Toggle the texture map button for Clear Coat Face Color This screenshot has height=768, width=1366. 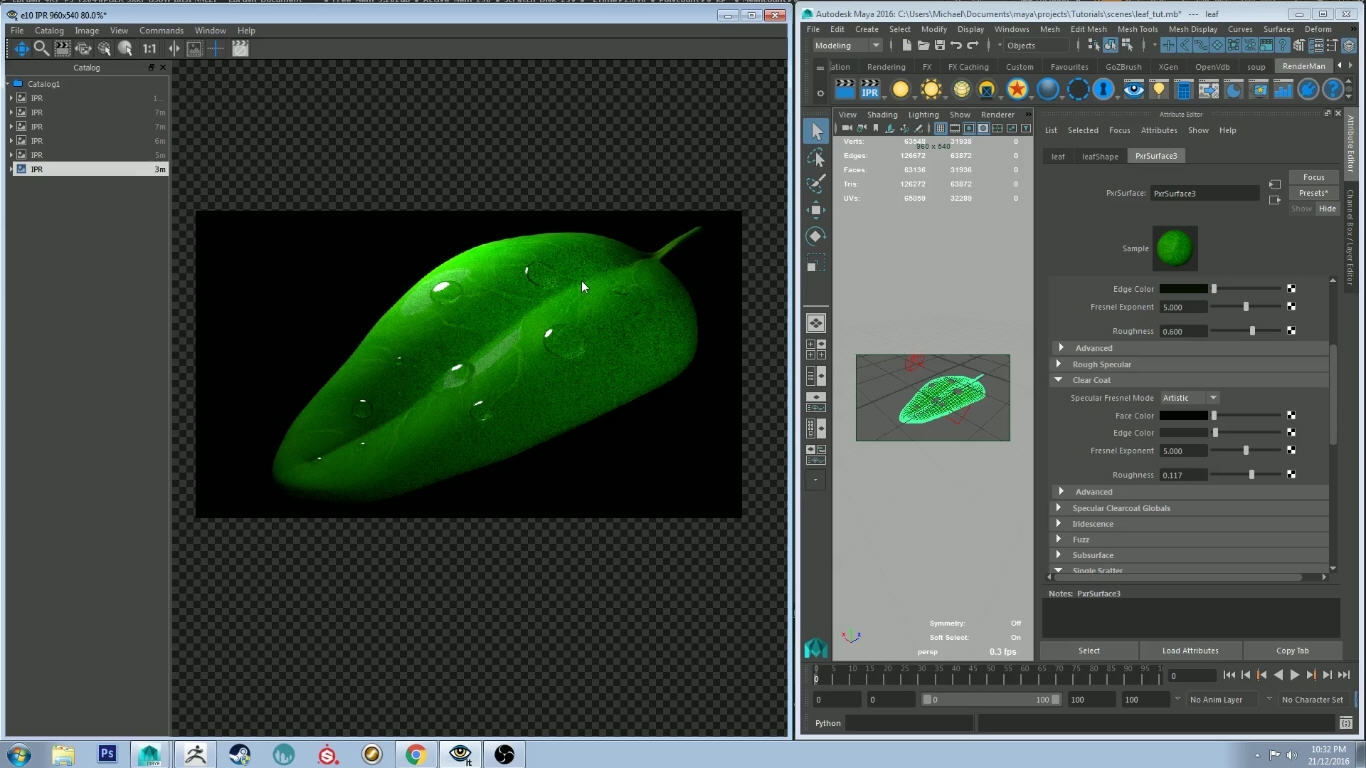point(1291,415)
